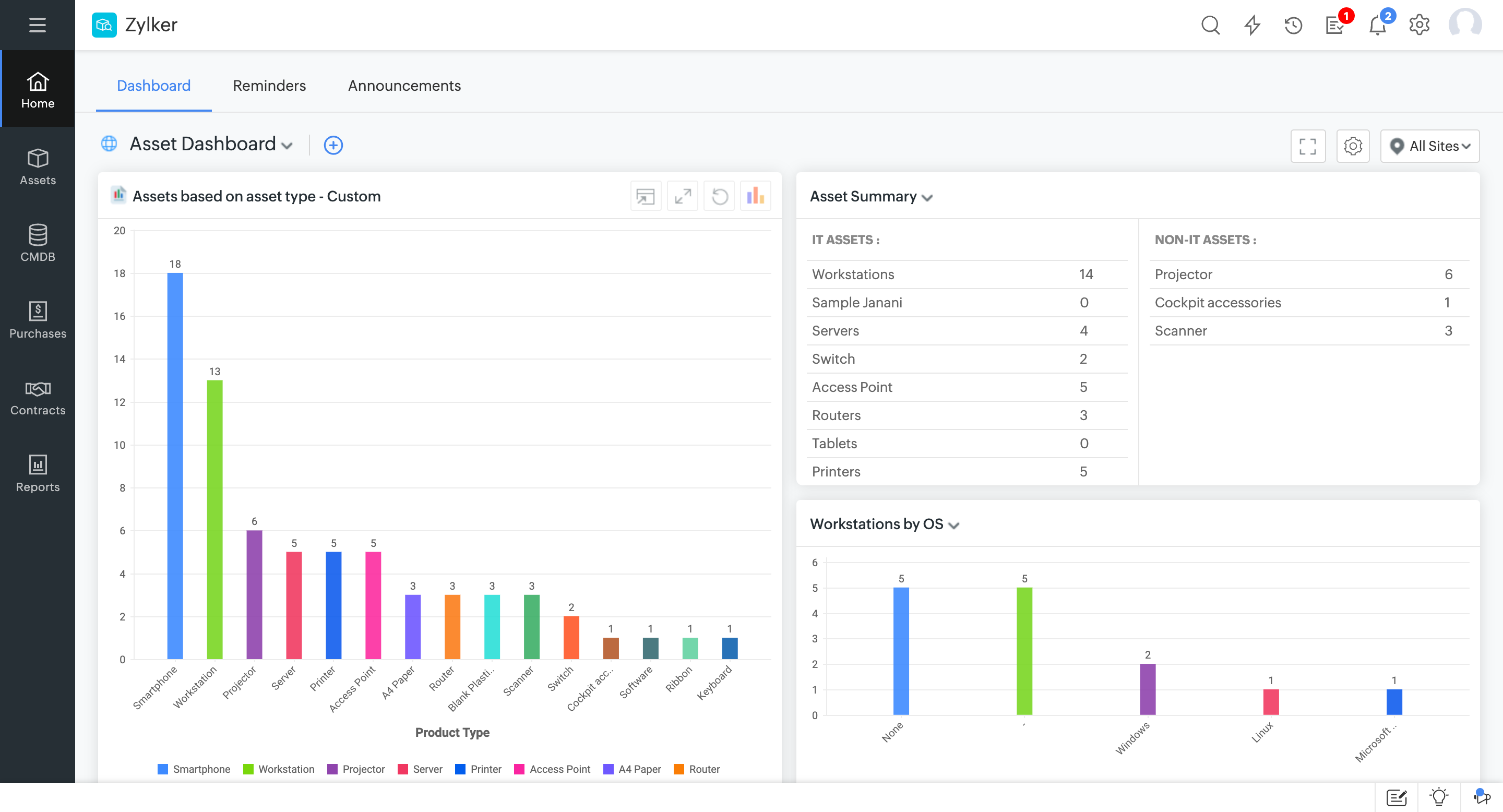Viewport: 1503px width, 812px height.
Task: Expand the Asset Dashboard dropdown
Action: coord(287,145)
